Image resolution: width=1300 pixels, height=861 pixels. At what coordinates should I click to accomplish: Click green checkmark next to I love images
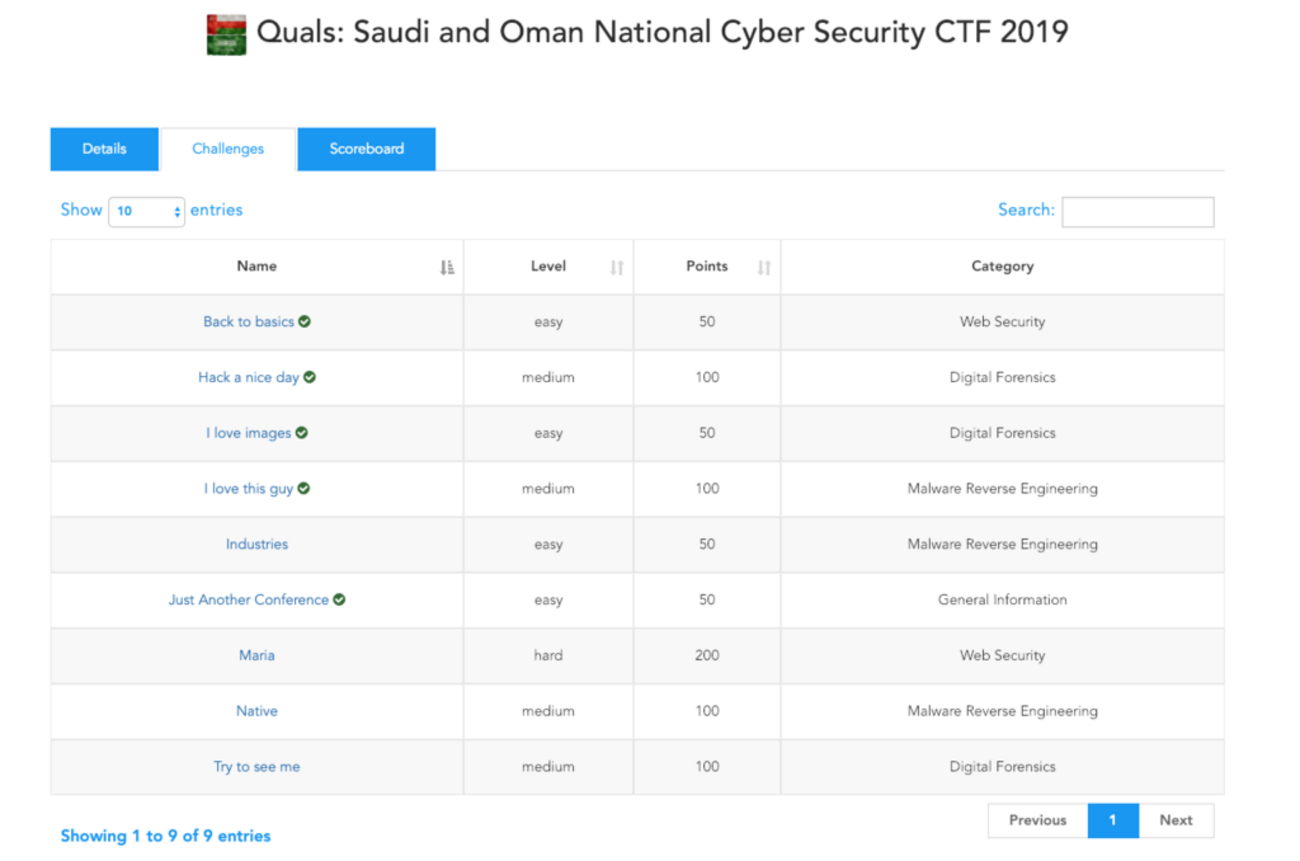(x=302, y=433)
